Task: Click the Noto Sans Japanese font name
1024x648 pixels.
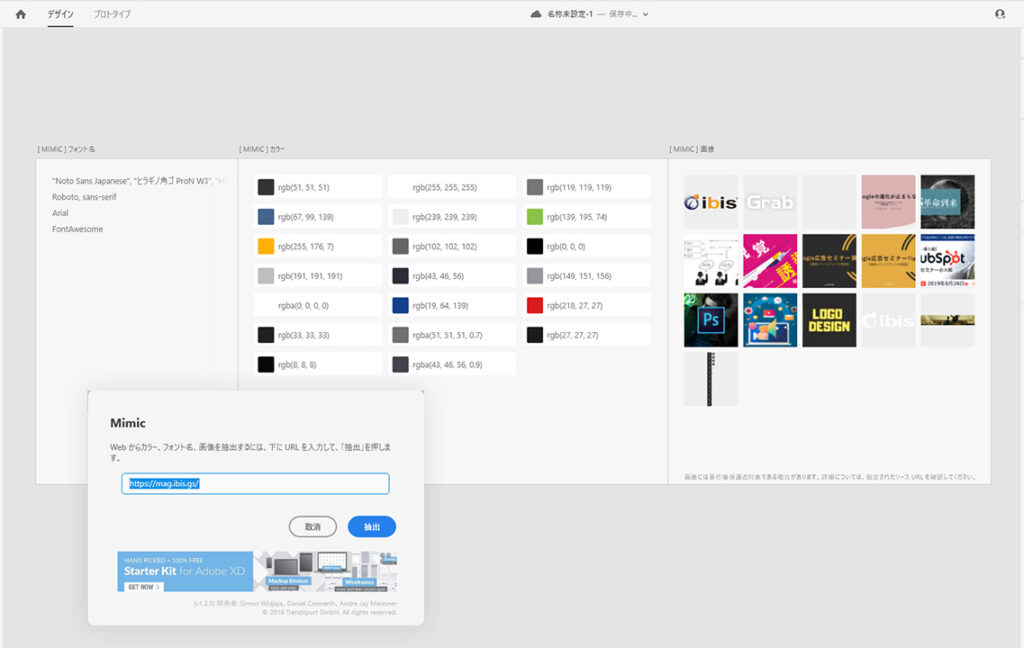Action: pos(138,181)
